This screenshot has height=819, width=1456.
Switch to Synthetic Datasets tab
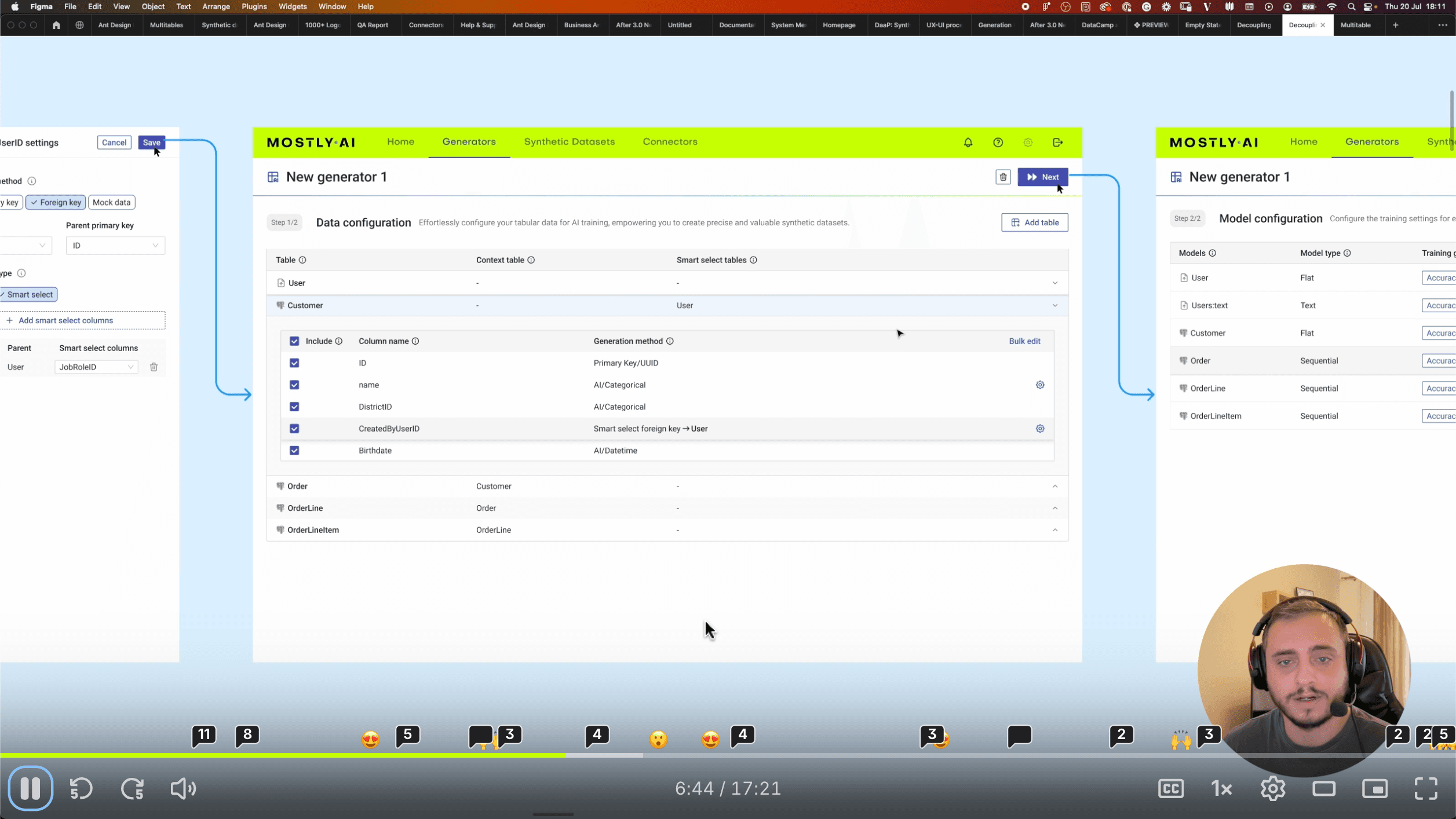[569, 142]
